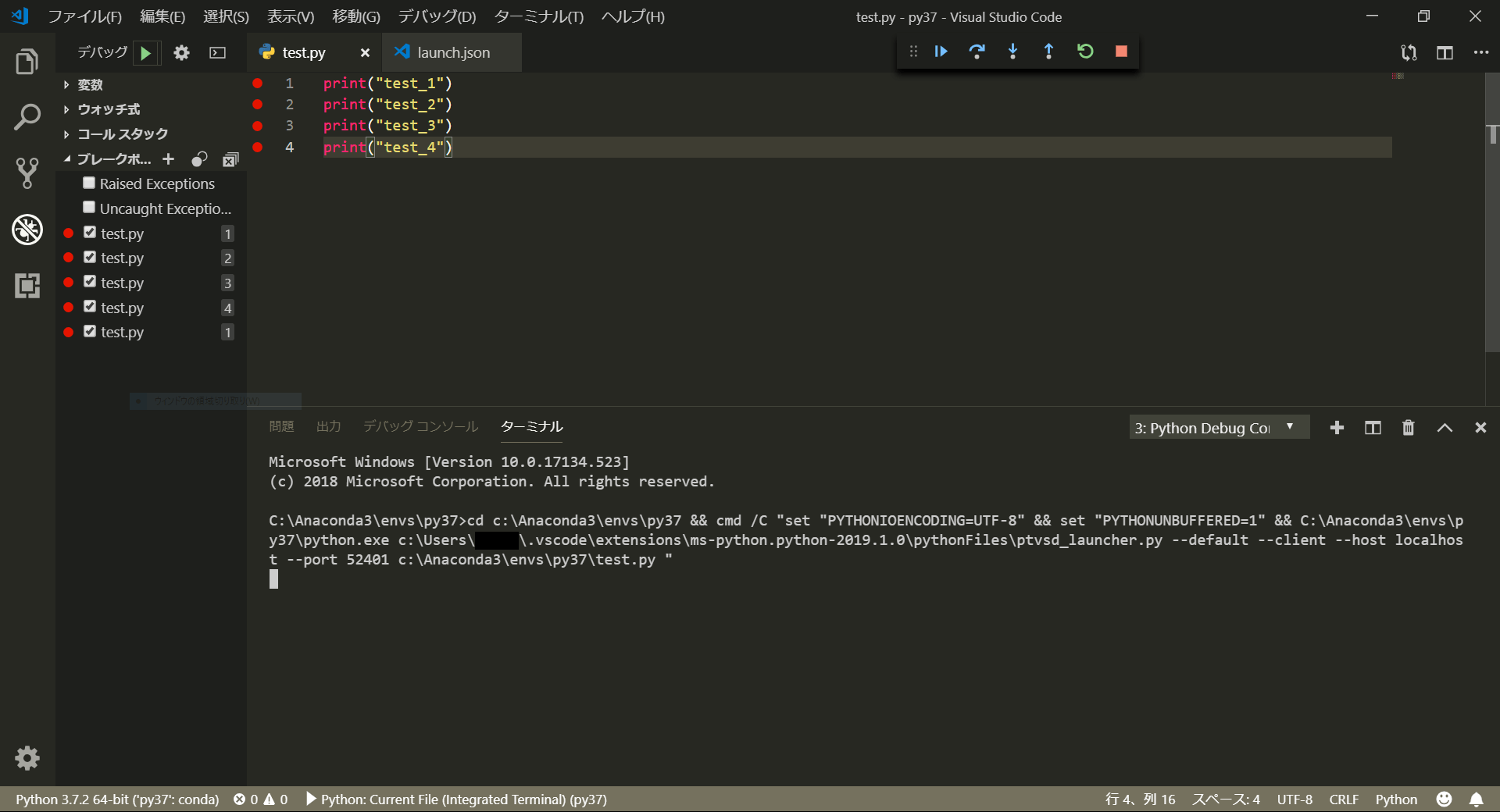The width and height of the screenshot is (1500, 812).
Task: Split the editor to the right
Action: (x=1445, y=53)
